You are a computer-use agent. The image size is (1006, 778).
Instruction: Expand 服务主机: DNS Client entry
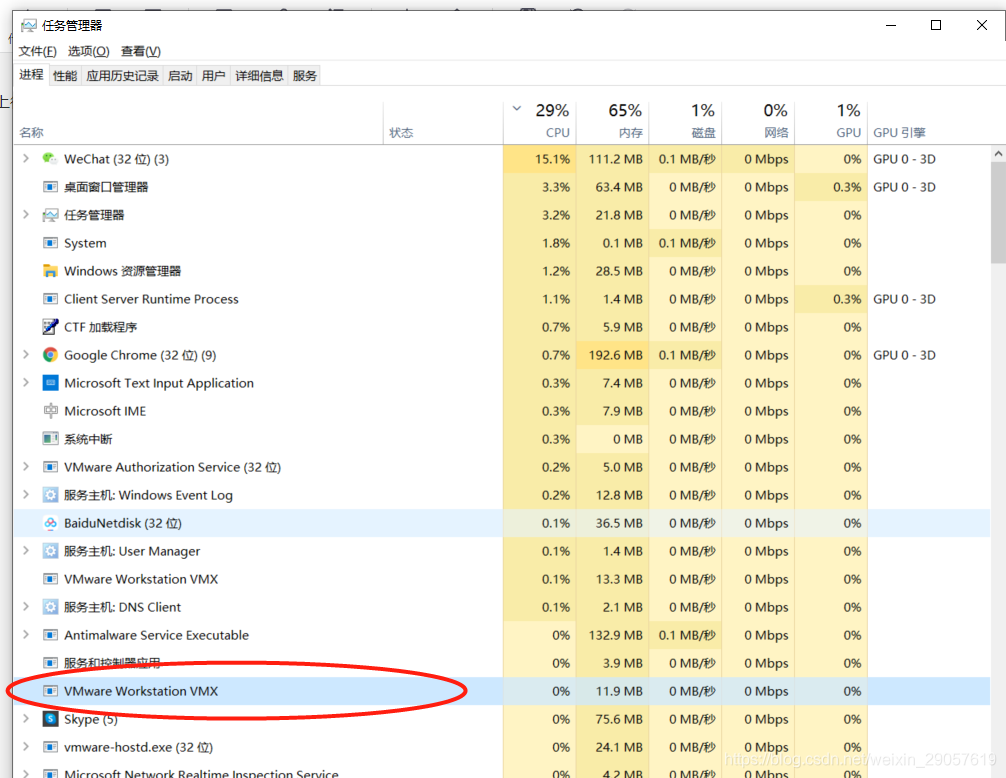click(x=26, y=607)
